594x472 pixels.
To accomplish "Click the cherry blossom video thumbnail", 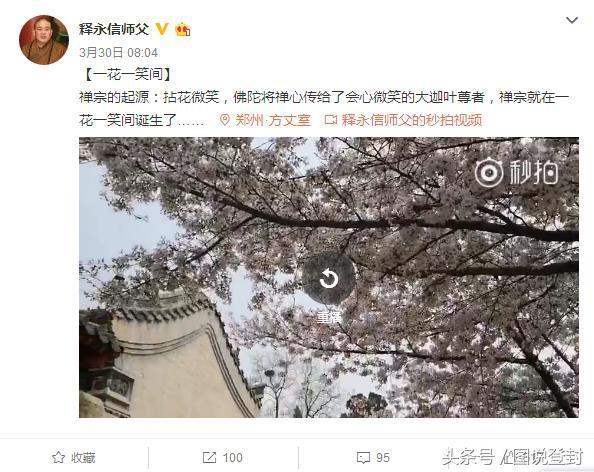I will [x=328, y=277].
